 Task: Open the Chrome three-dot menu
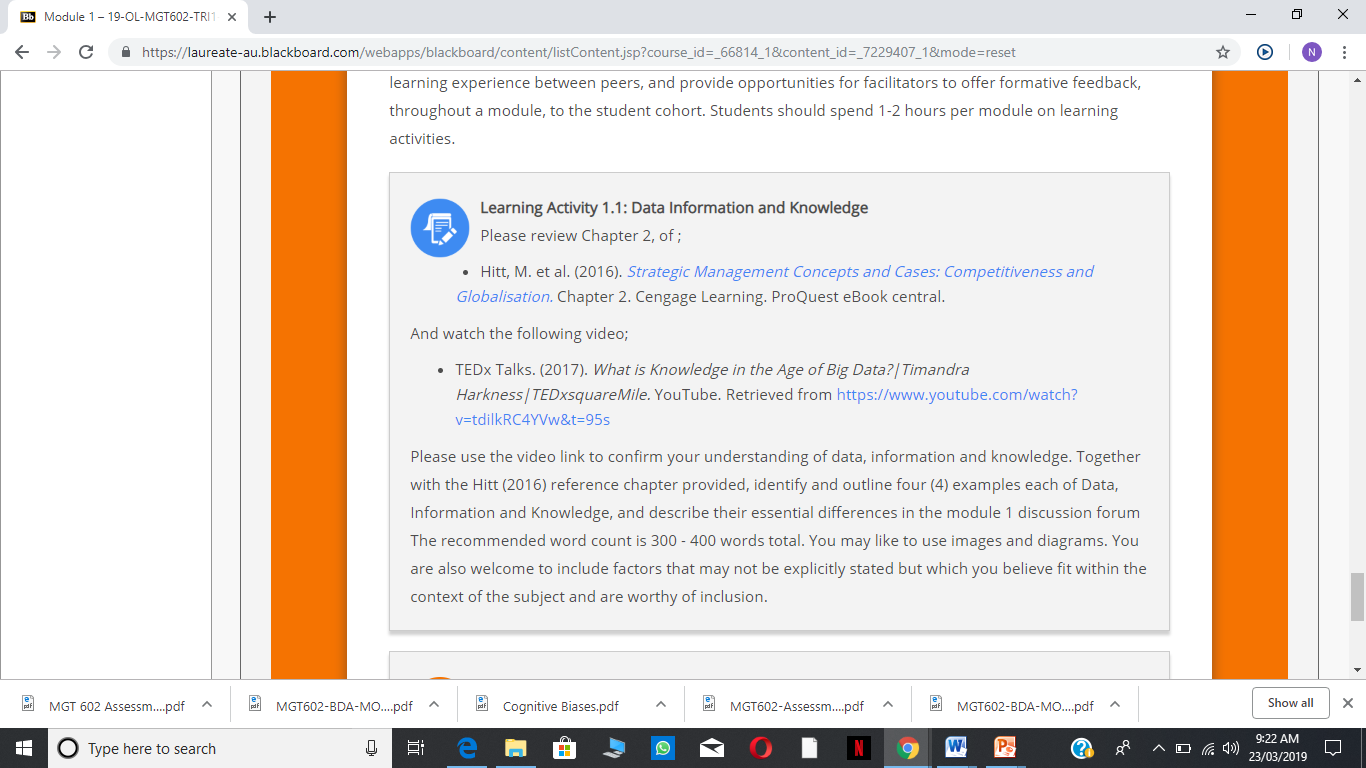tap(1345, 52)
